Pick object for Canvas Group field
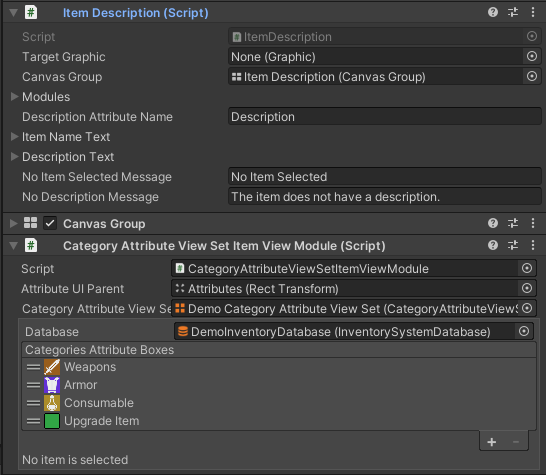The image size is (546, 475). click(532, 76)
